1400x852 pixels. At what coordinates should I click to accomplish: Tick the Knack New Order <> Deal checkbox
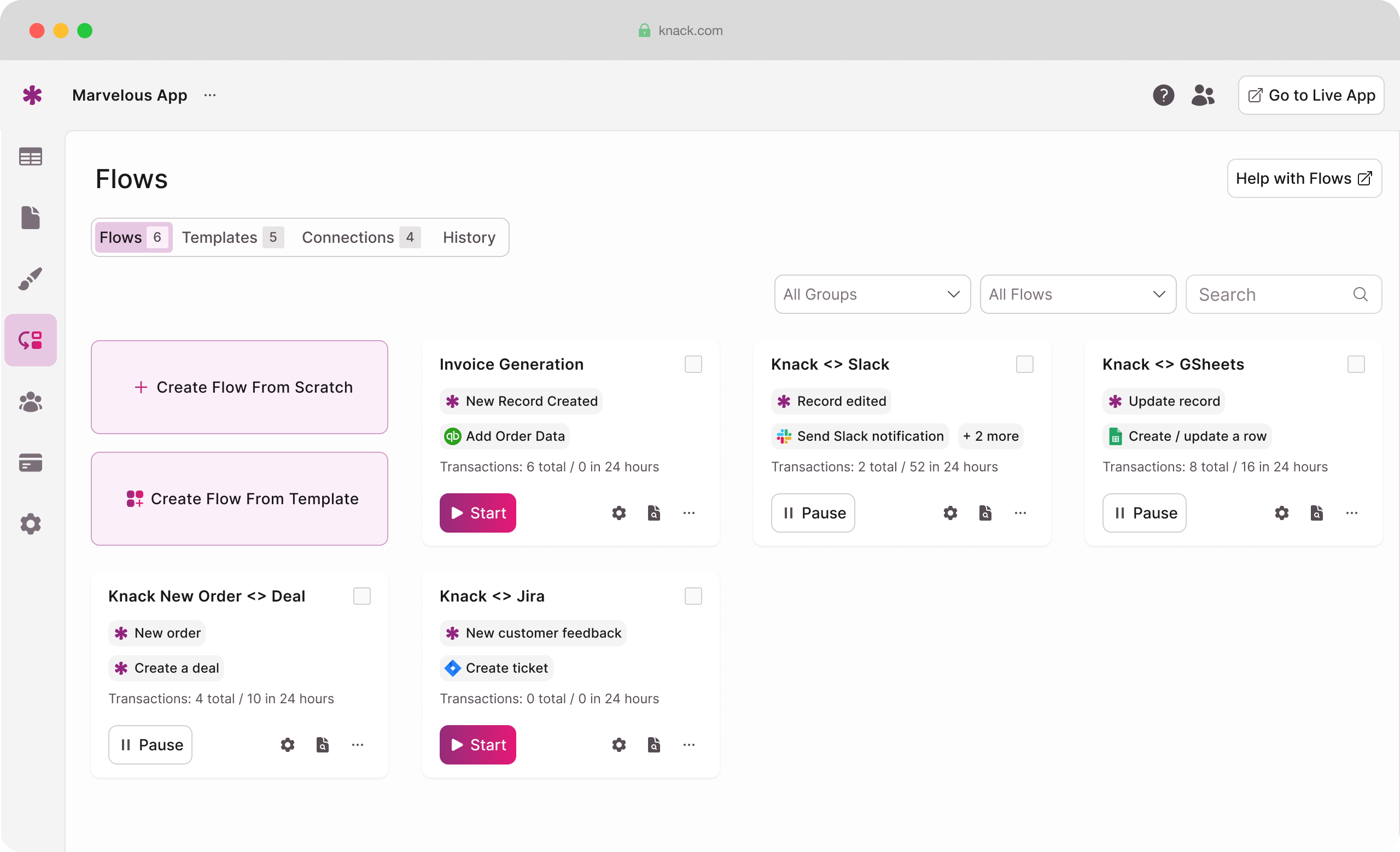[362, 596]
